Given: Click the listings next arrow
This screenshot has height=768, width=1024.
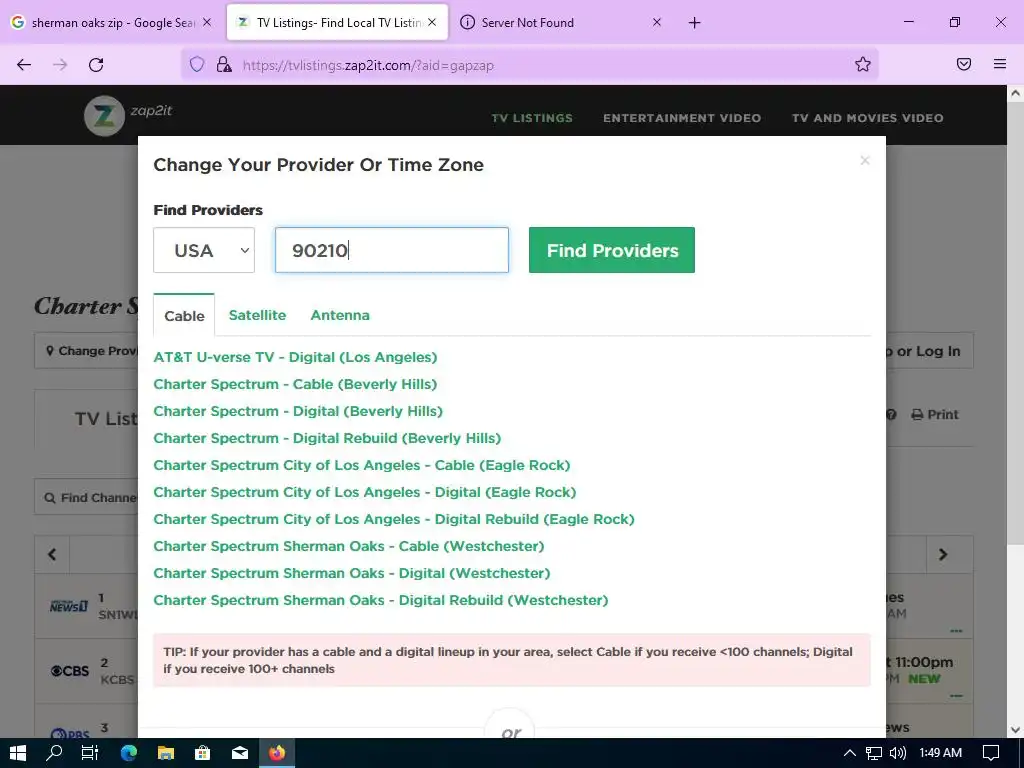Looking at the screenshot, I should pyautogui.click(x=943, y=554).
